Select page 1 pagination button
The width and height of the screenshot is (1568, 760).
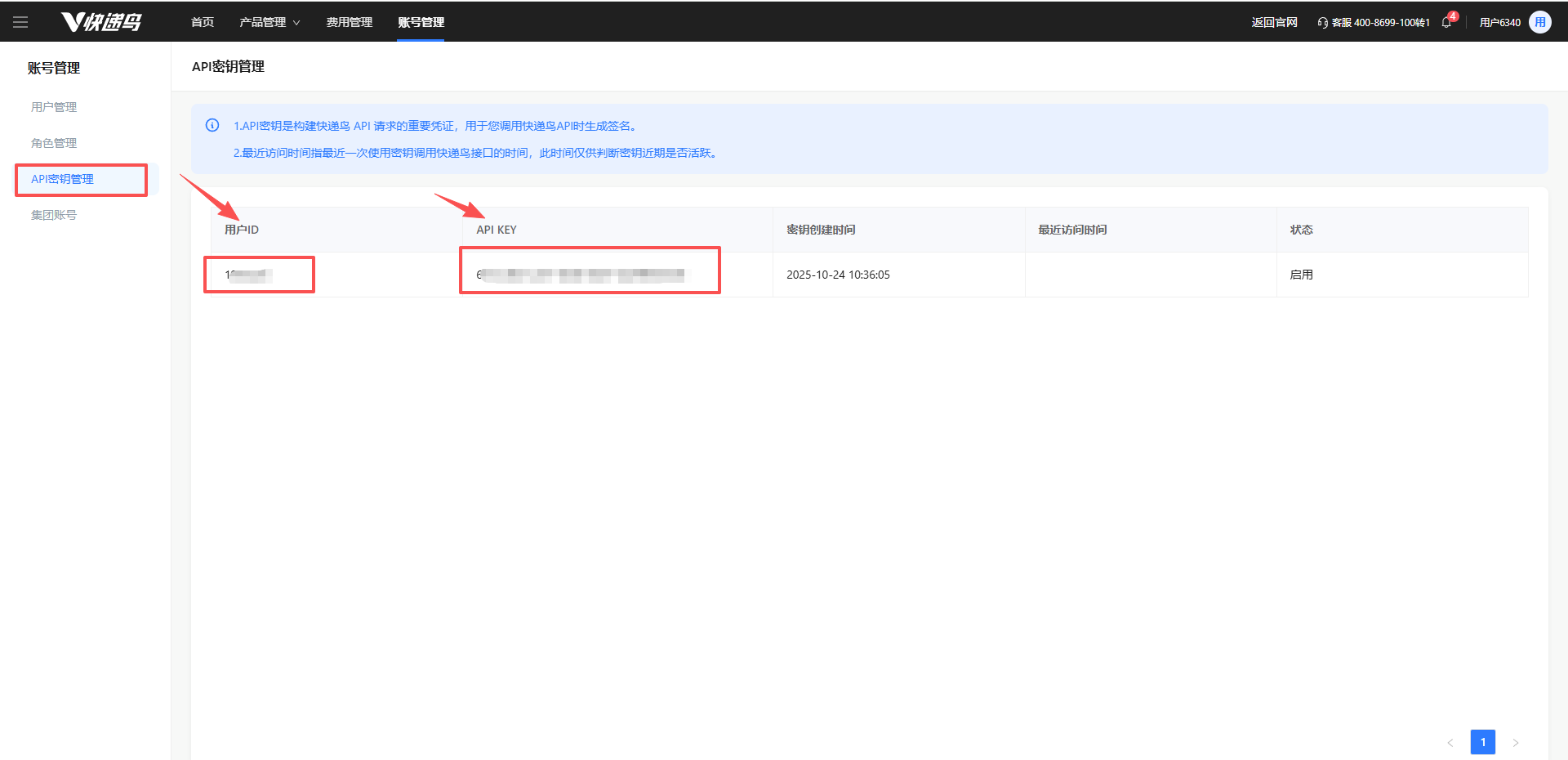coord(1482,742)
